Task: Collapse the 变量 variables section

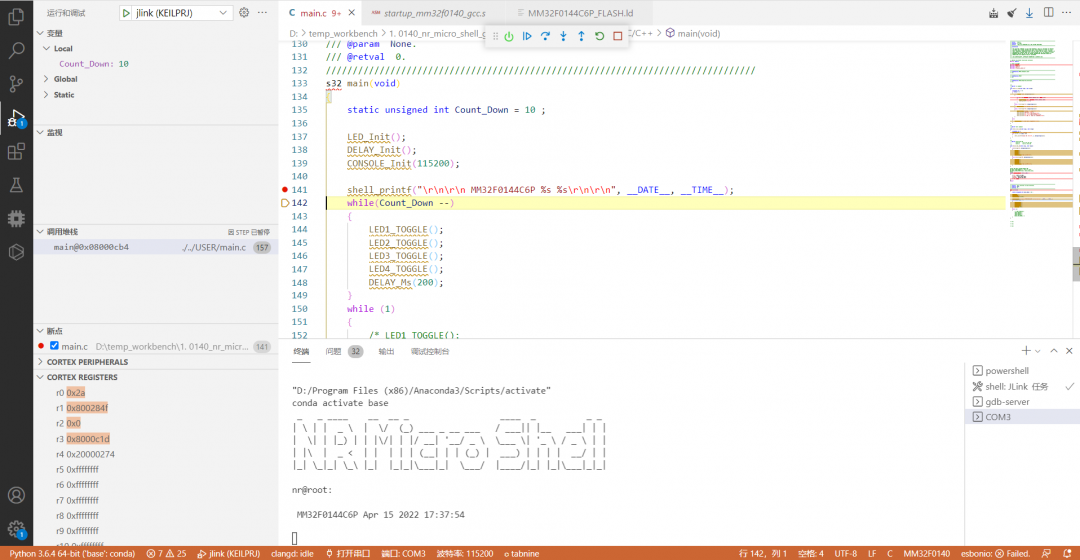Action: click(x=40, y=33)
